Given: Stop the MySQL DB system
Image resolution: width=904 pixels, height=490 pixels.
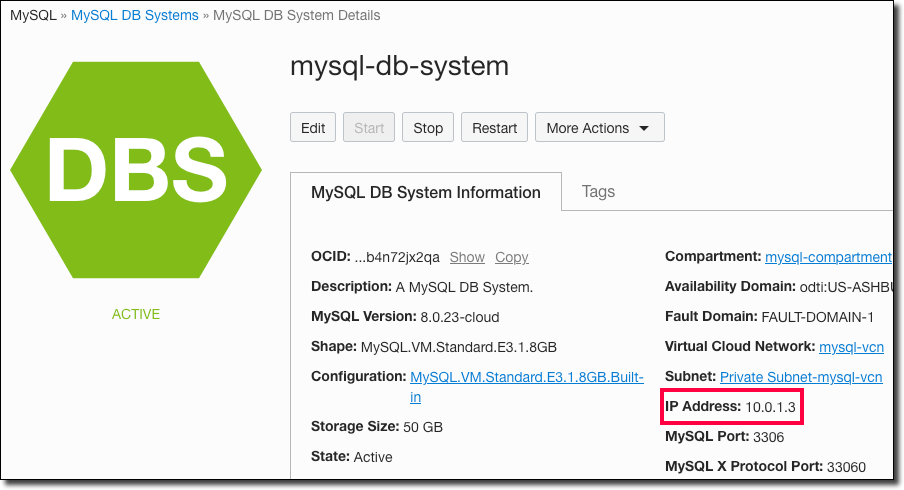Looking at the screenshot, I should [428, 128].
